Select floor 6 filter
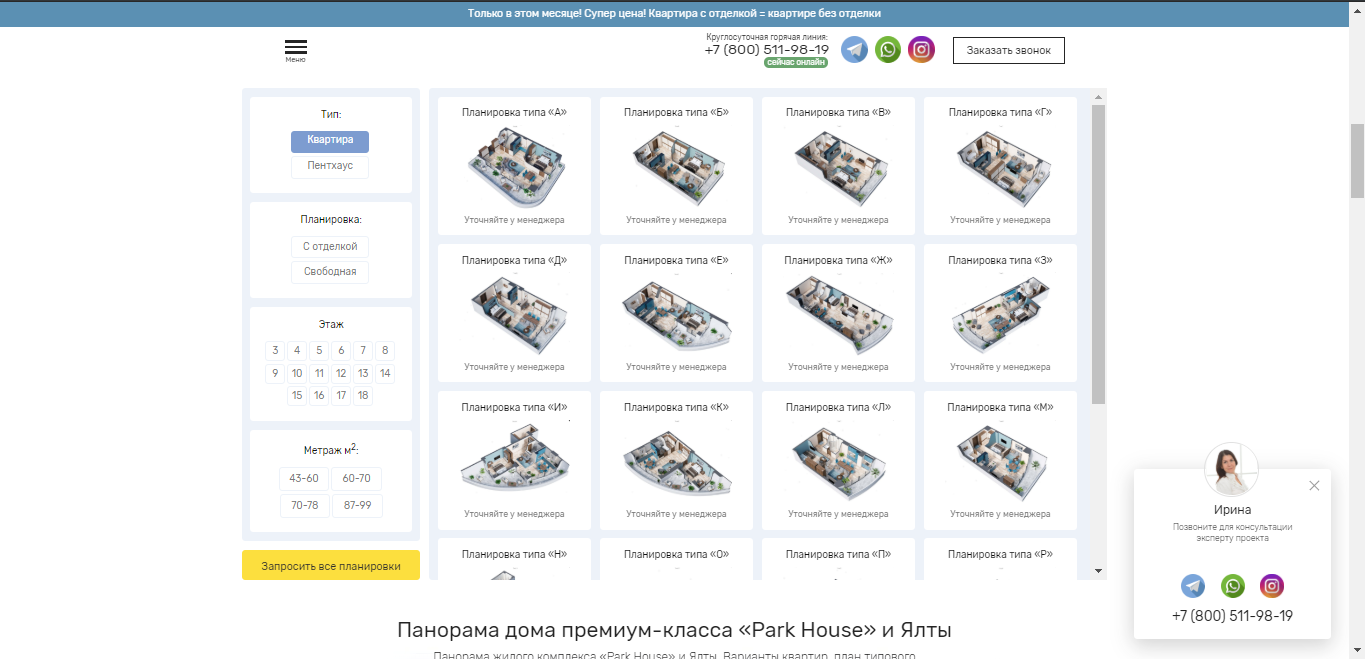1365x659 pixels. [341, 350]
